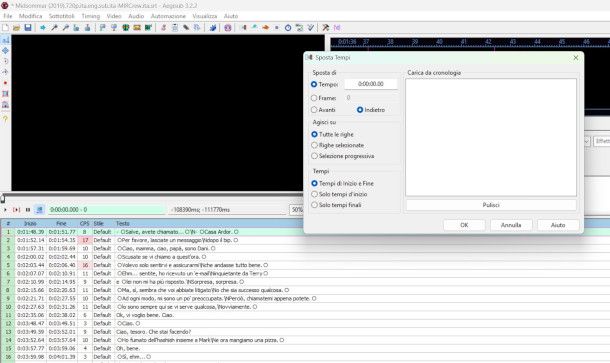
Task: Open the Visualizza menu
Action: tap(205, 16)
